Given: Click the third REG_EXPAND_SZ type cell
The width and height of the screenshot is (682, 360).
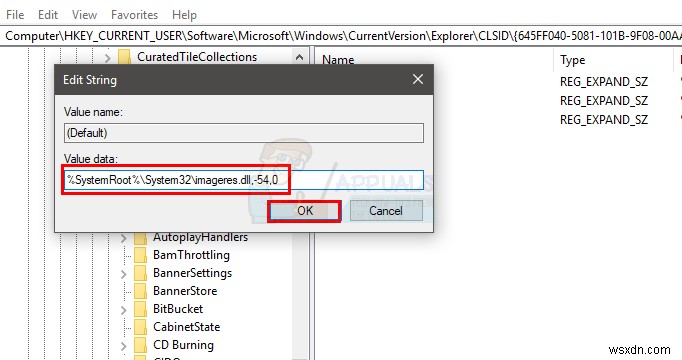Looking at the screenshot, I should pyautogui.click(x=604, y=120).
